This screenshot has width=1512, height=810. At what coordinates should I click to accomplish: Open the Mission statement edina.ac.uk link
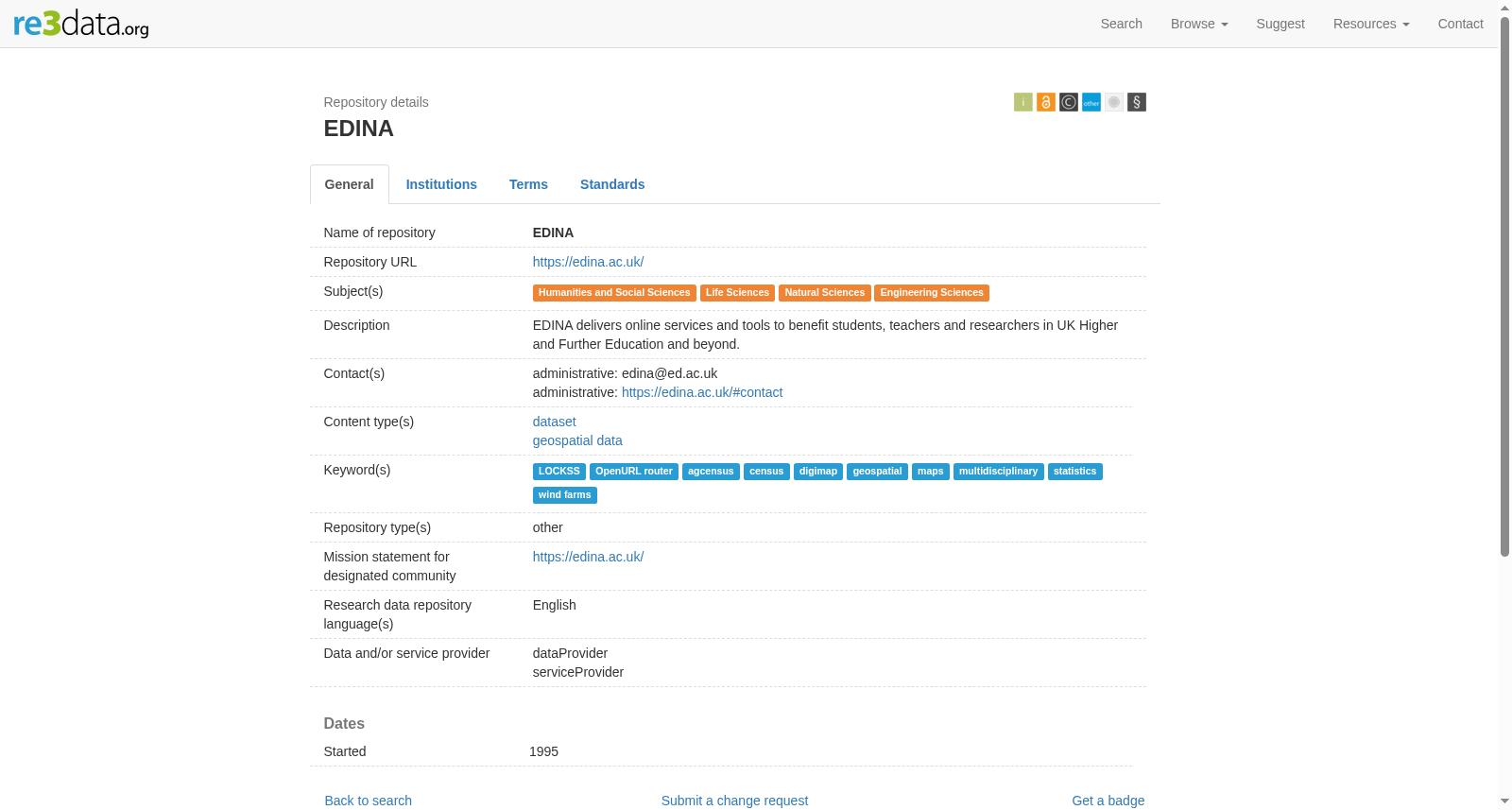point(588,557)
